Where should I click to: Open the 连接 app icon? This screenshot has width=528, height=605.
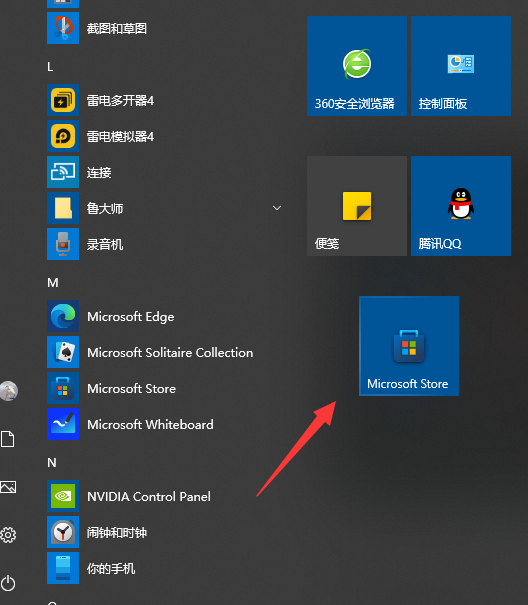point(63,172)
